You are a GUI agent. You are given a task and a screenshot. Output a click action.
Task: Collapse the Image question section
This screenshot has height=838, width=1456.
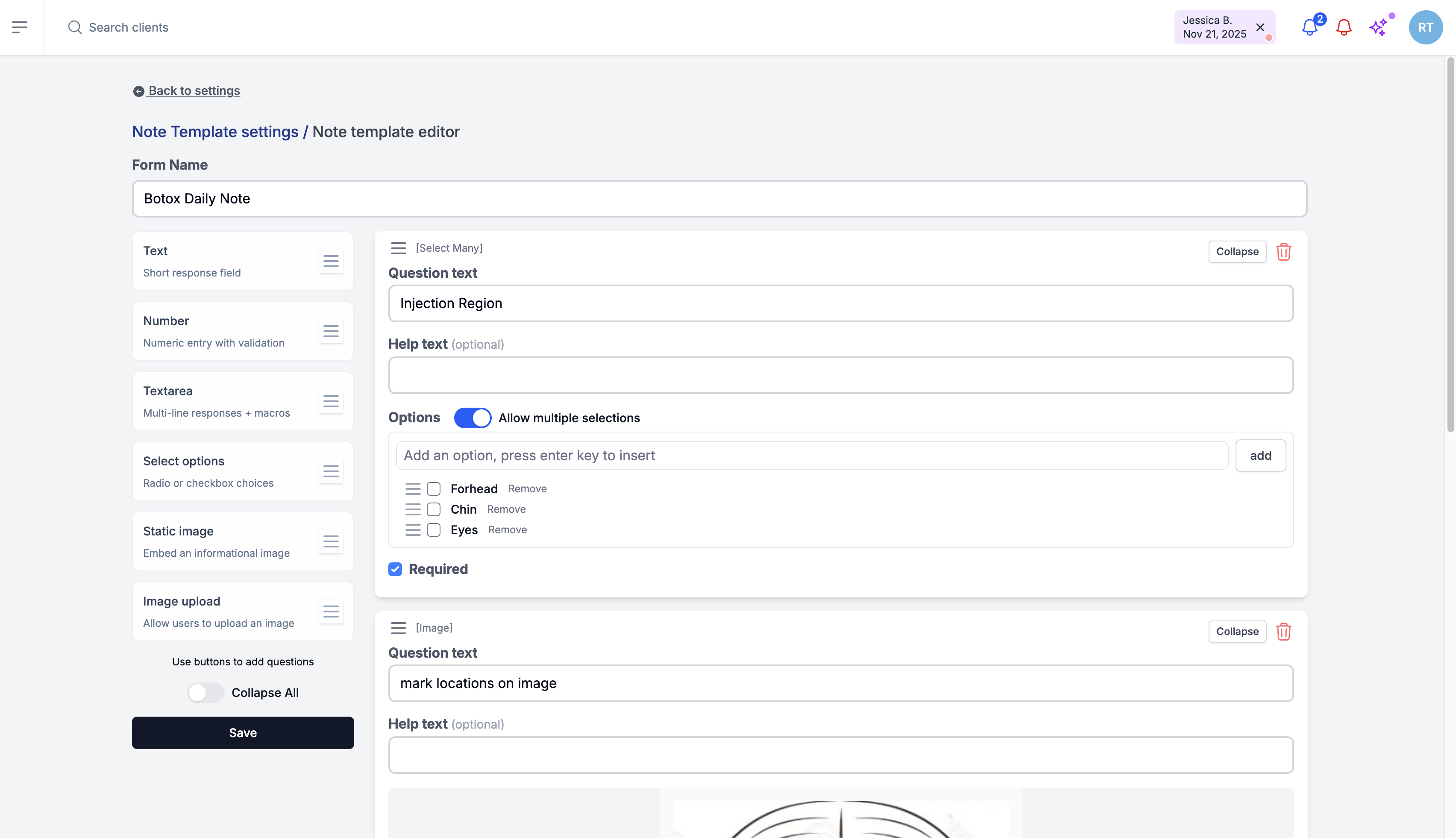[1237, 631]
